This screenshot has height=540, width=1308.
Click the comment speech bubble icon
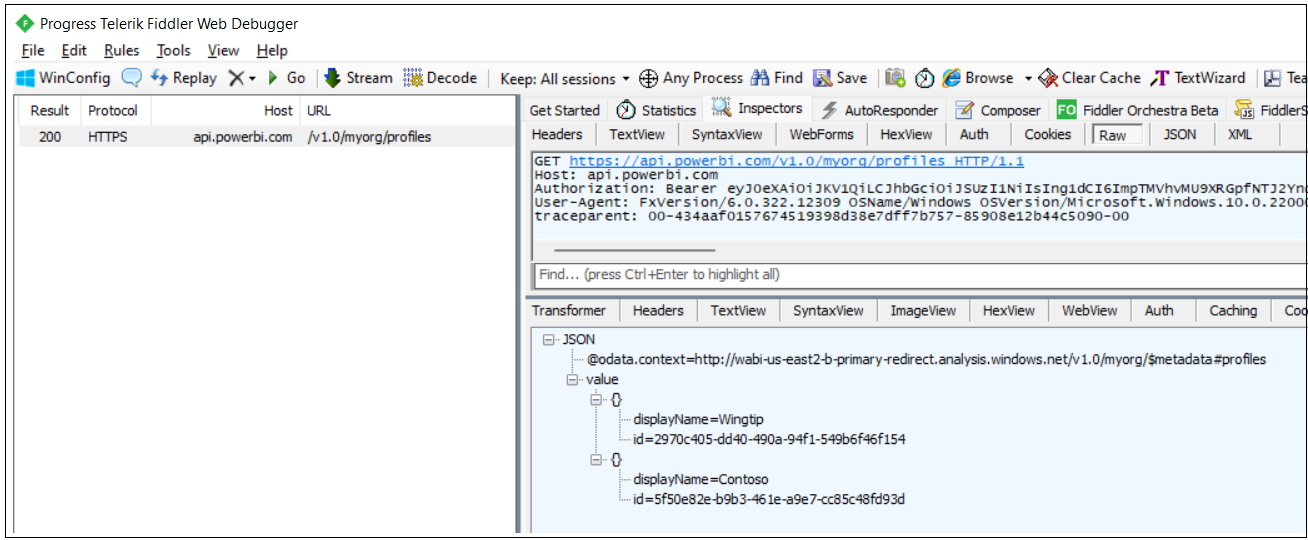pos(131,78)
